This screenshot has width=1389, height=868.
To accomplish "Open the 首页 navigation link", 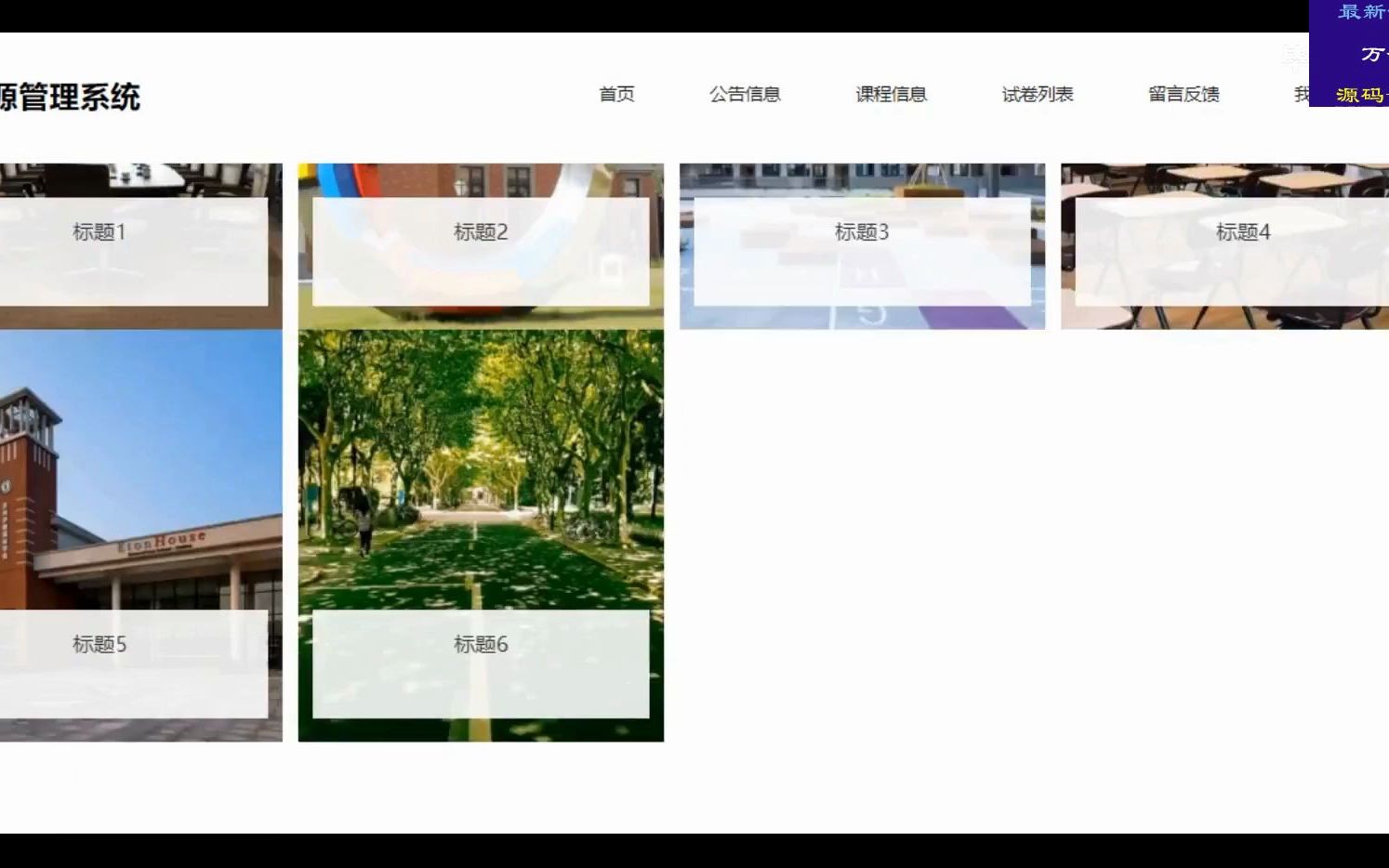I will pyautogui.click(x=616, y=93).
